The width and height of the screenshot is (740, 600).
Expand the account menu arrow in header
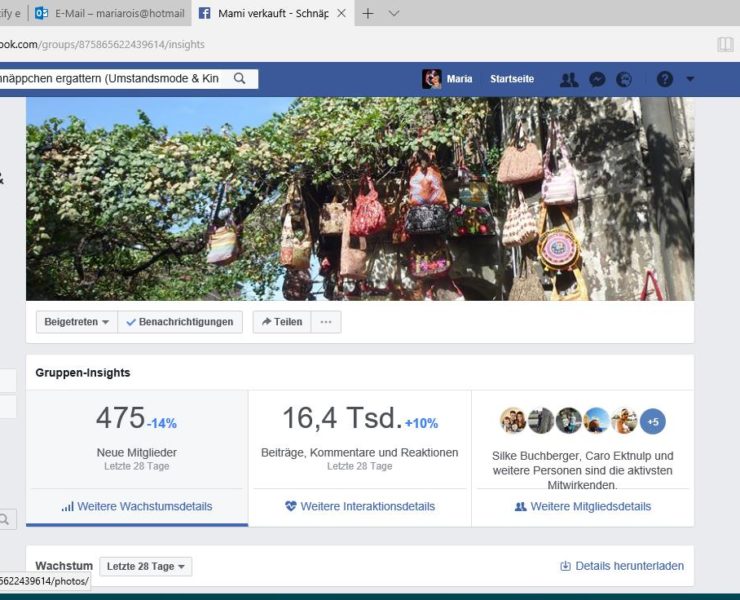point(690,79)
